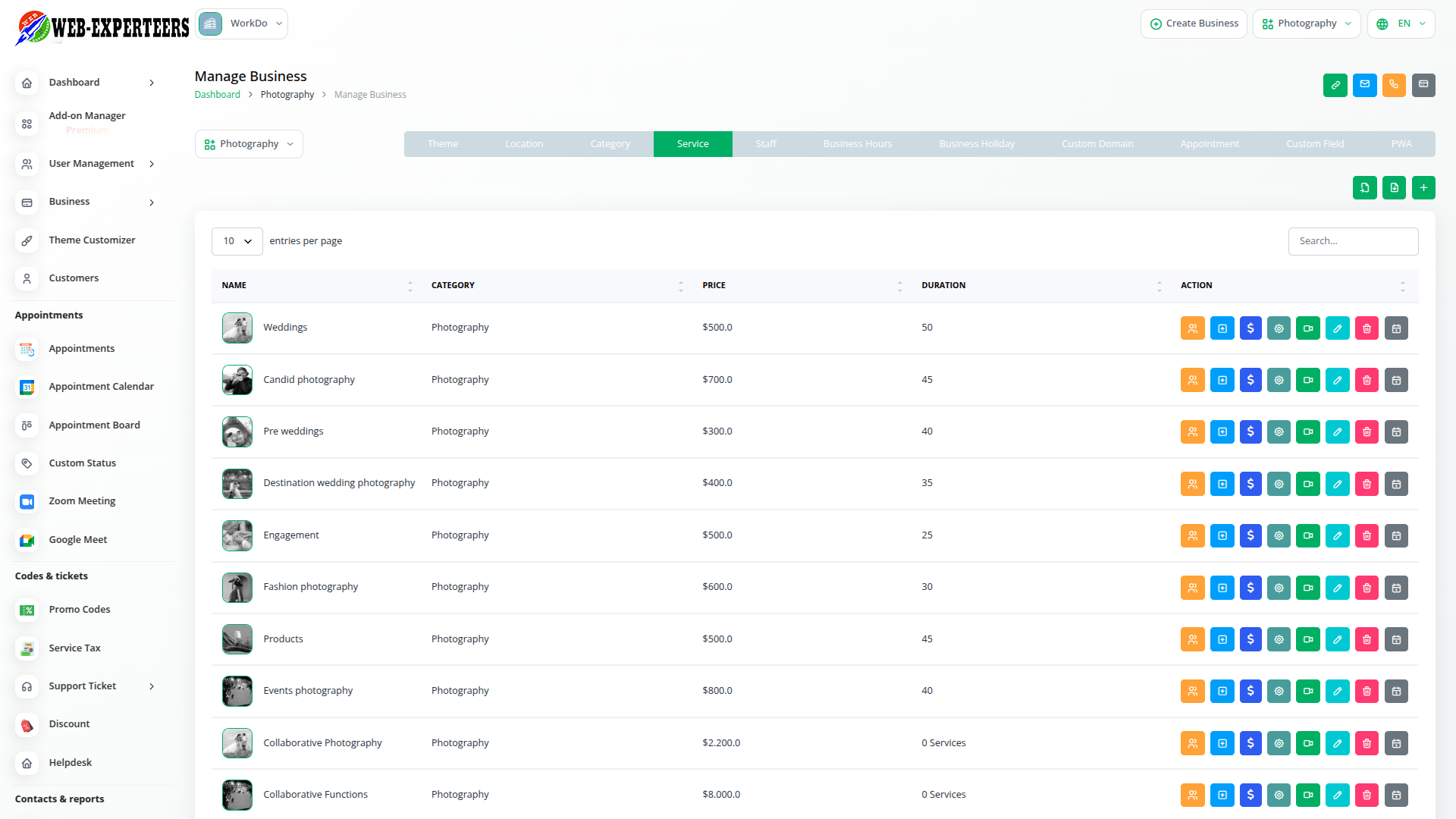
Task: Click video camera icon for Engagement row
Action: [x=1308, y=535]
